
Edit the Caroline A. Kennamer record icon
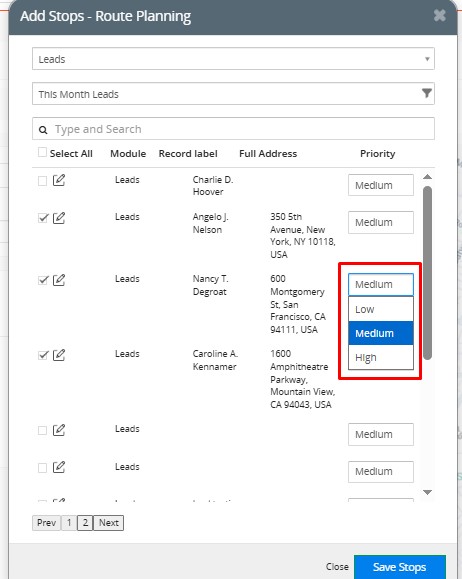pos(59,355)
